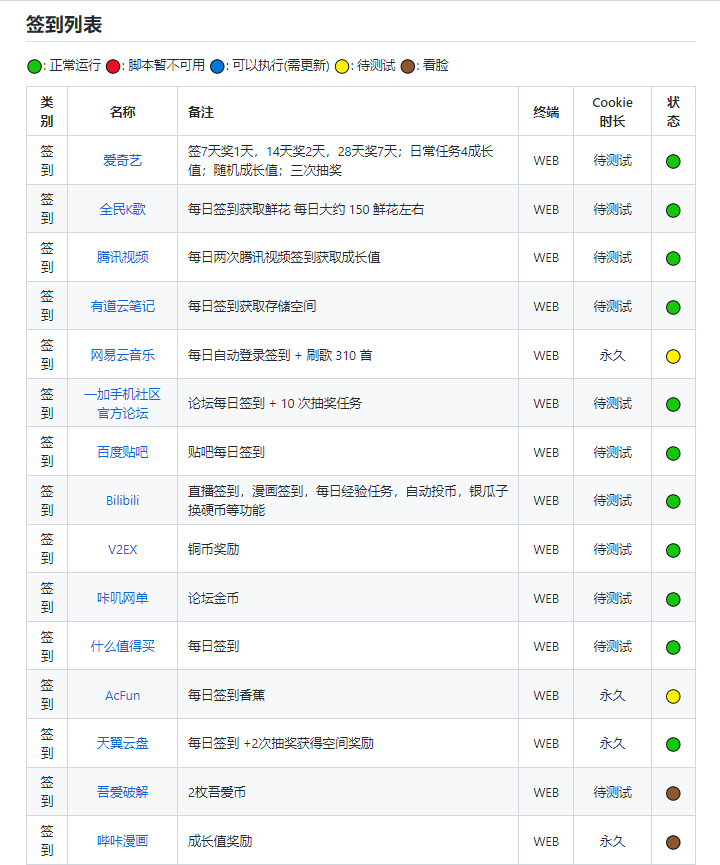Viewport: 720px width, 865px height.
Task: Click the green status circle in the 一加手机社区 row
Action: (x=673, y=404)
